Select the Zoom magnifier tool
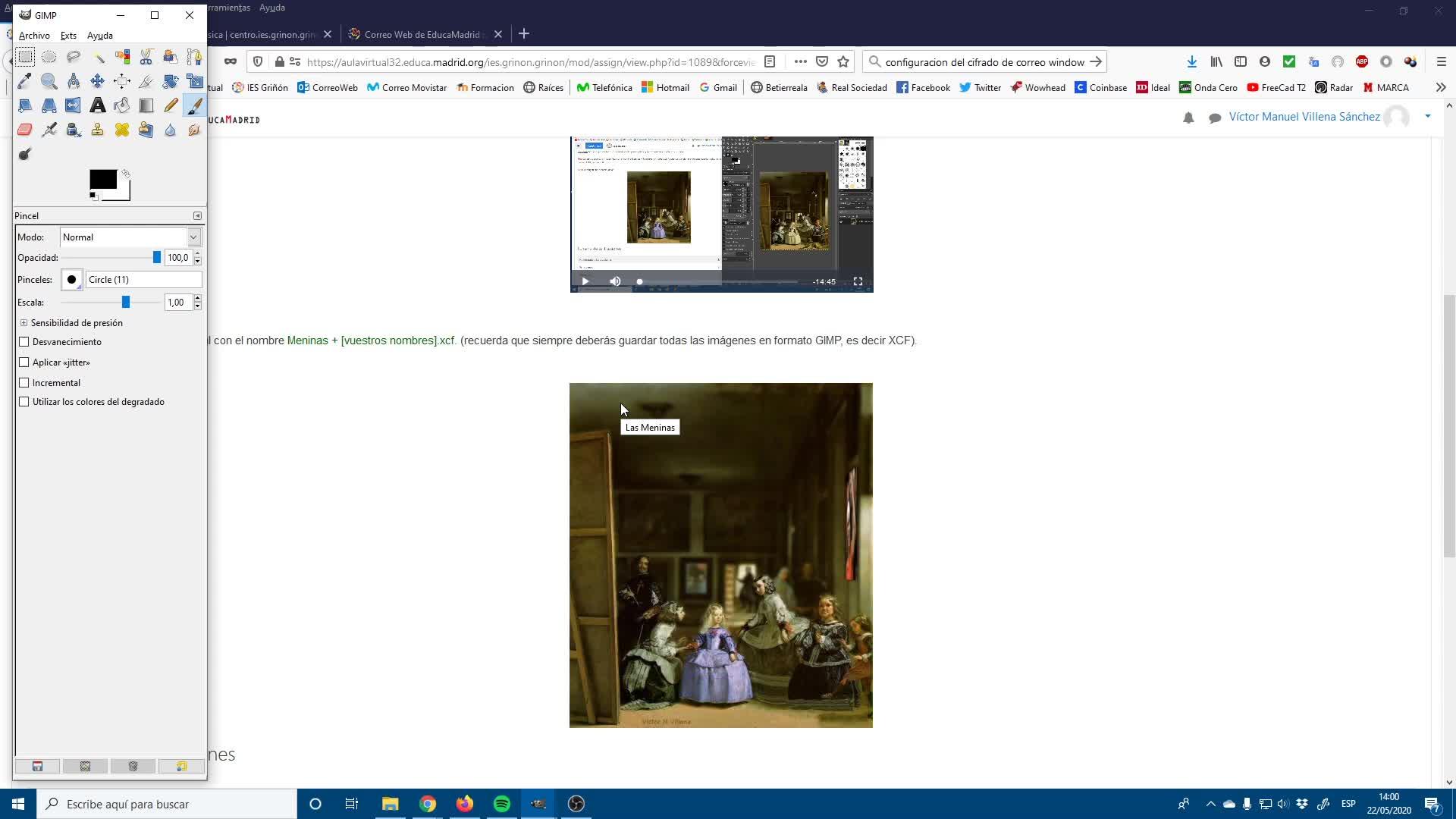Viewport: 1456px width, 819px height. 49,81
